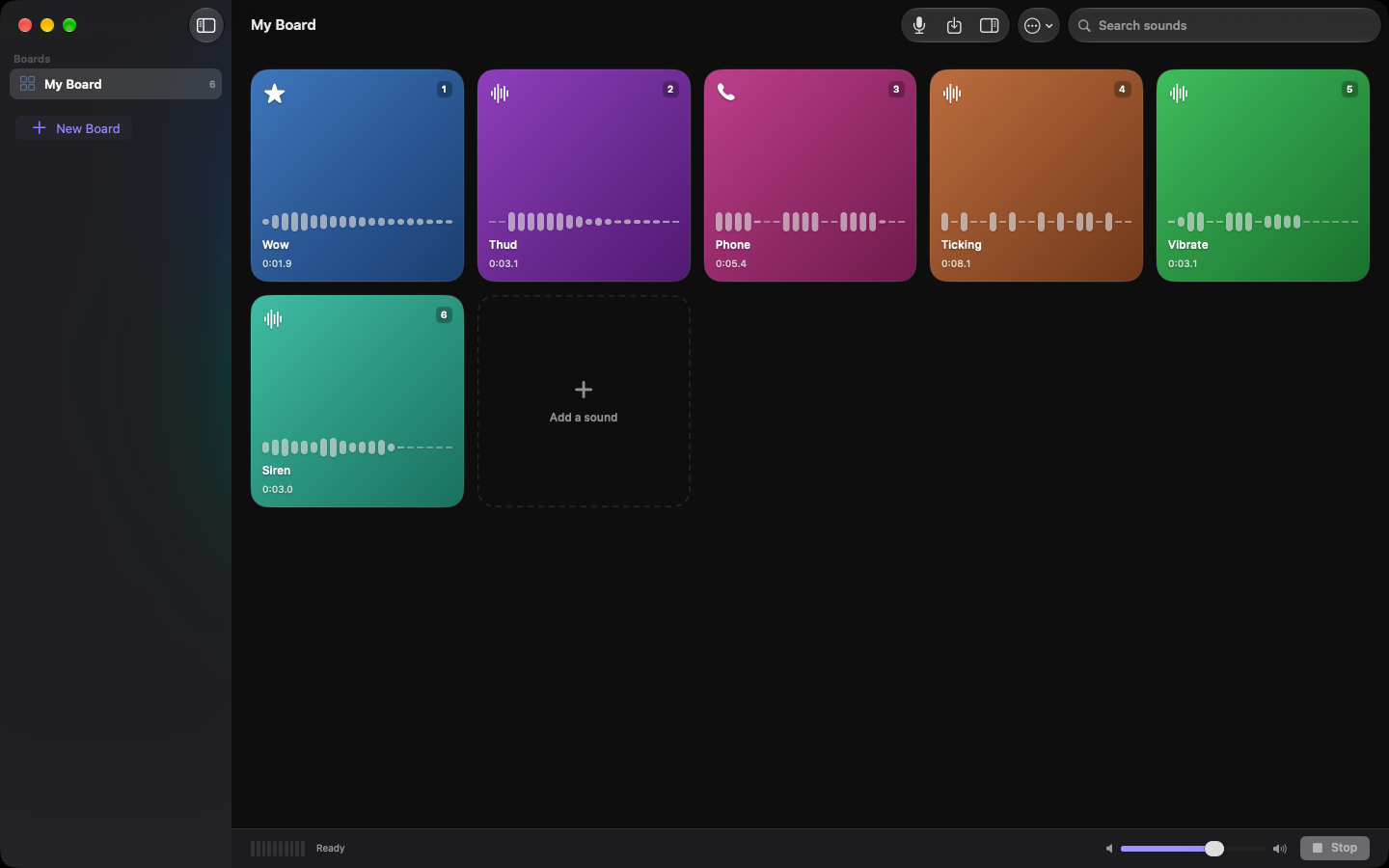Click the yellow minimize window button
The image size is (1389, 868).
click(x=47, y=25)
